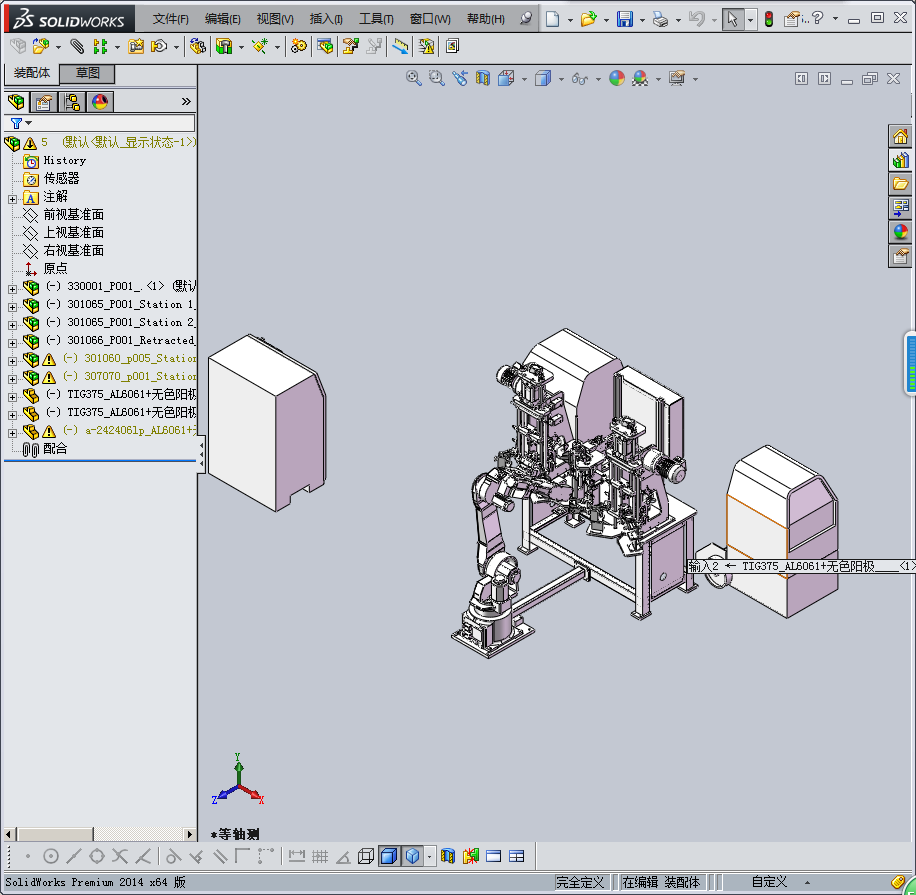The height and width of the screenshot is (895, 916).
Task: Open the DisplayManager tab icon in the panel
Action: pyautogui.click(x=100, y=101)
